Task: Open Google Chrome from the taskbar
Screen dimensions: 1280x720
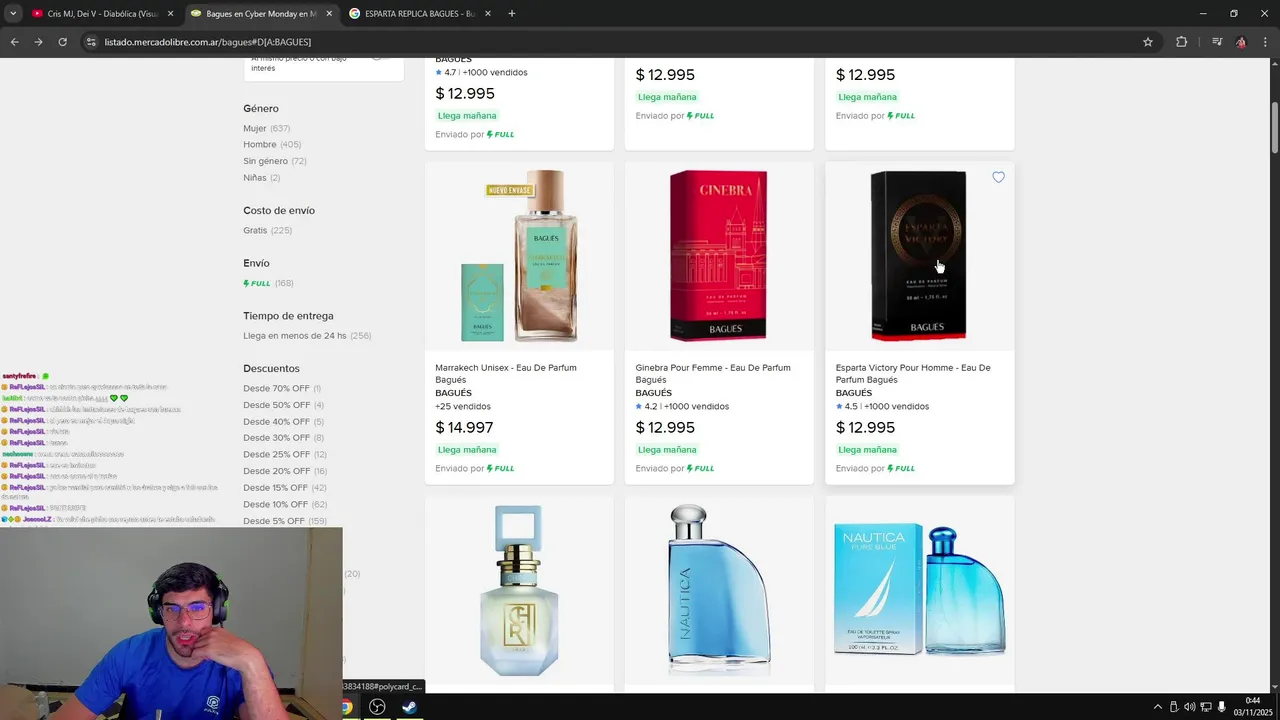Action: (x=346, y=707)
